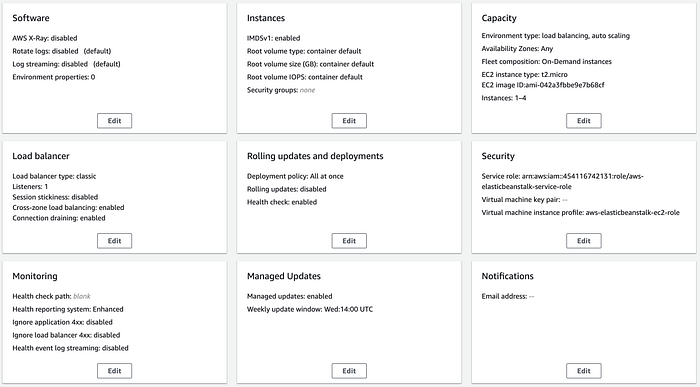Click 'Health event log streaming: disabled'
Screen dimensions: 700x387
70,348
